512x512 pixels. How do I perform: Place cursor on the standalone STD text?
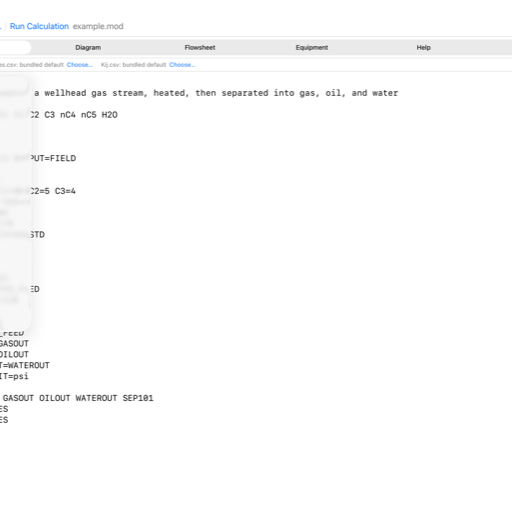coord(37,235)
